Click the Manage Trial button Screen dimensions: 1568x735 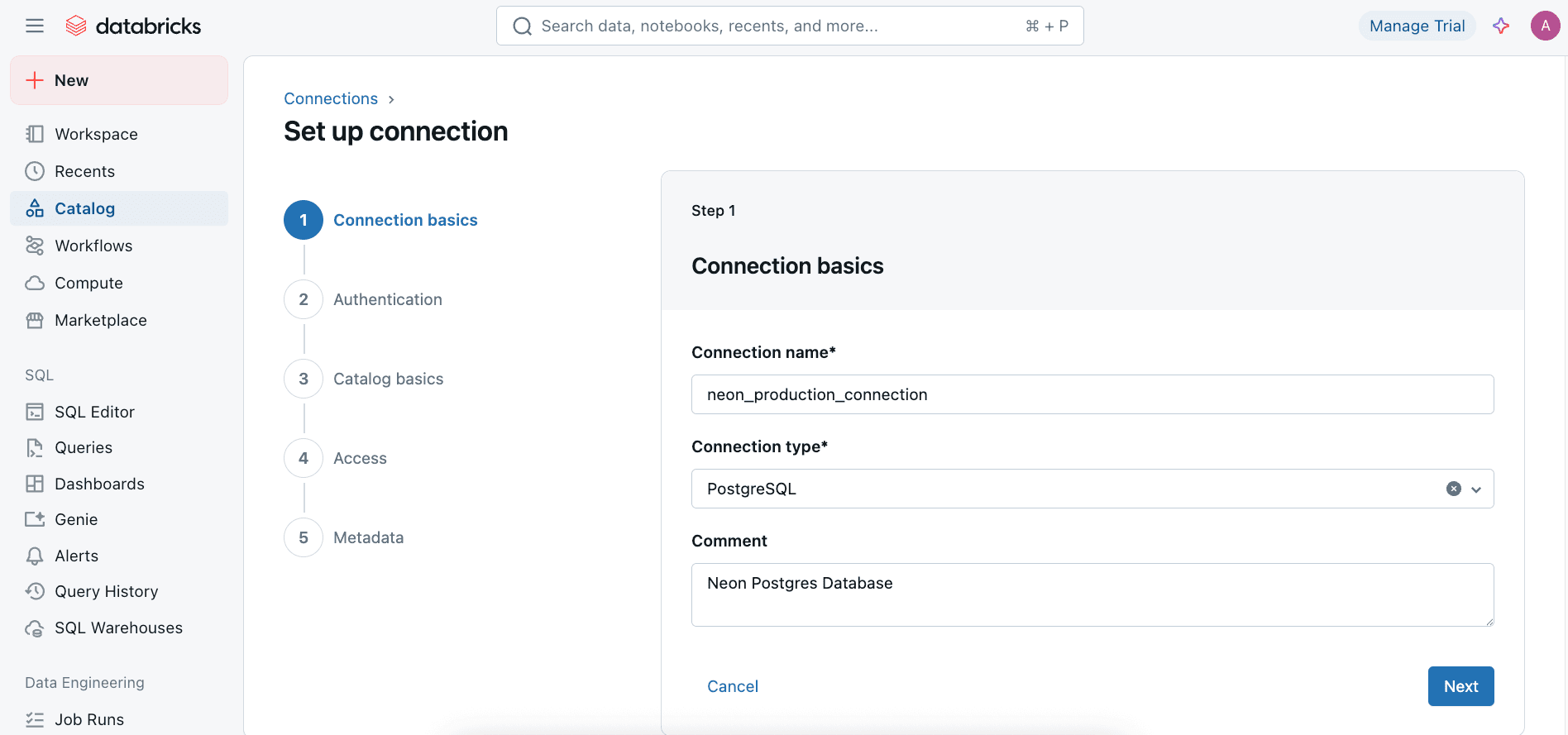pyautogui.click(x=1417, y=26)
